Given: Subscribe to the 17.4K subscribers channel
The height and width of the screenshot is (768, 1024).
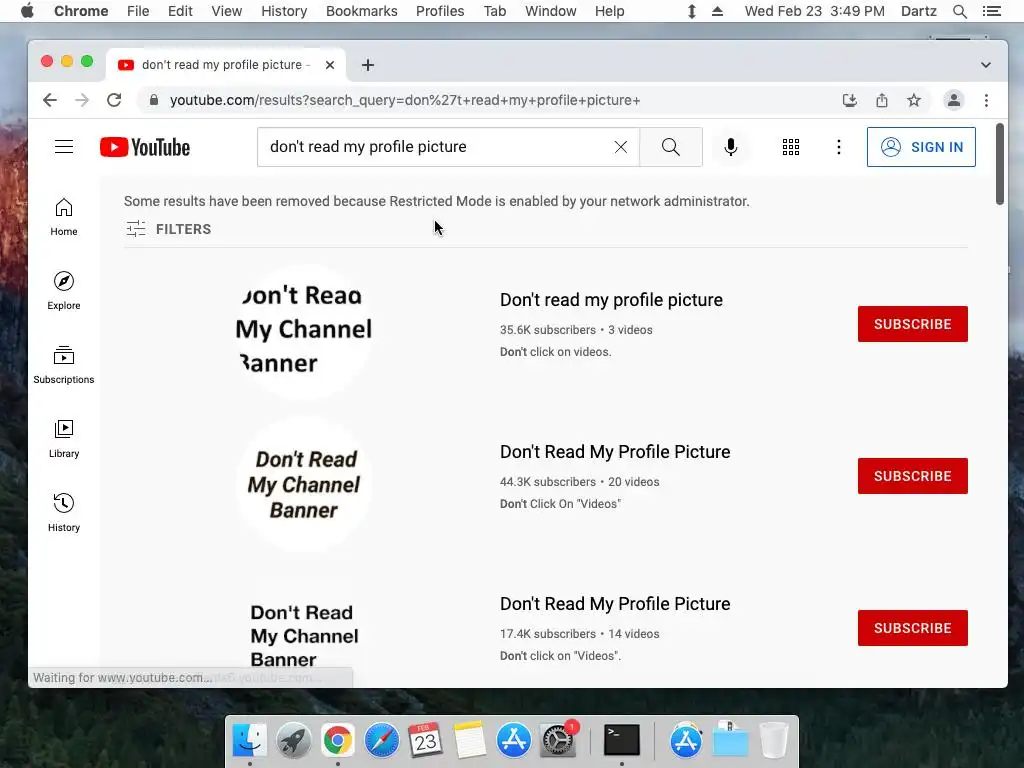Looking at the screenshot, I should coord(912,628).
